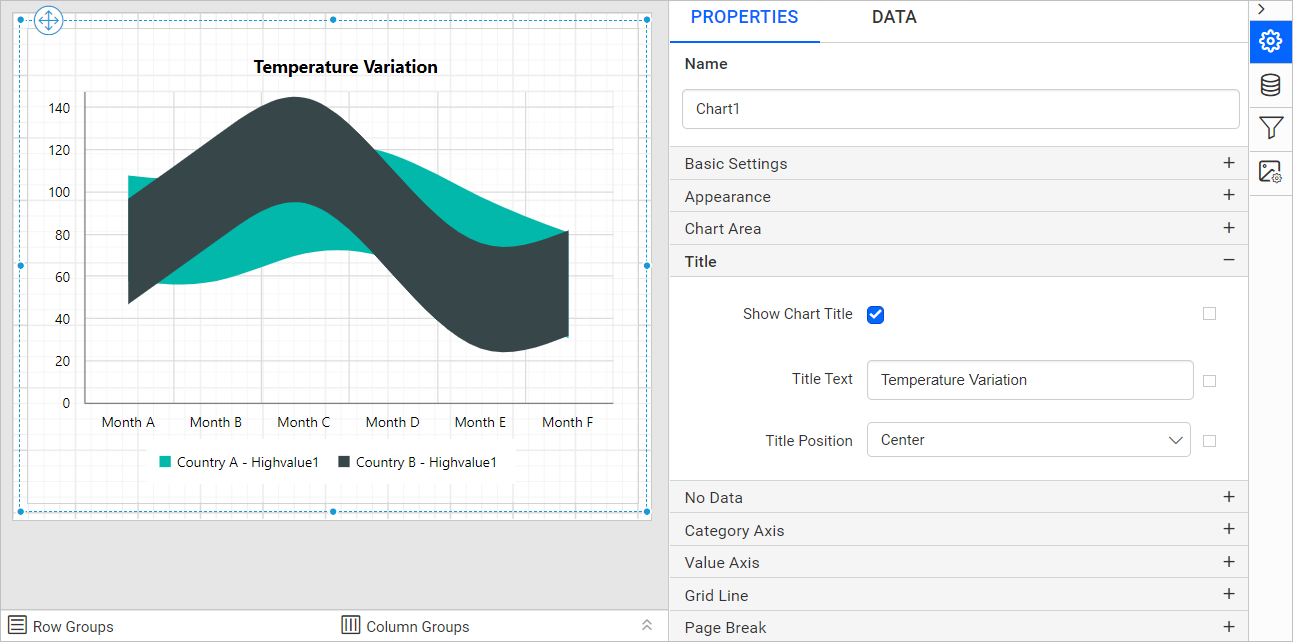The width and height of the screenshot is (1293, 642).
Task: Tick the expression checkbox beside Title Position
Action: coord(1210,441)
